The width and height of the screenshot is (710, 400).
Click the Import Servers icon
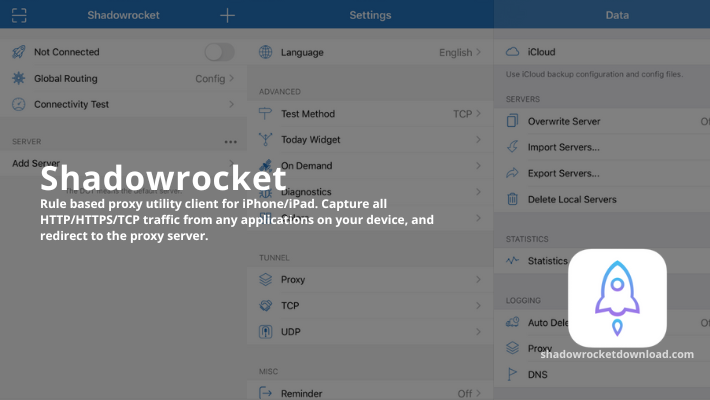tap(512, 147)
